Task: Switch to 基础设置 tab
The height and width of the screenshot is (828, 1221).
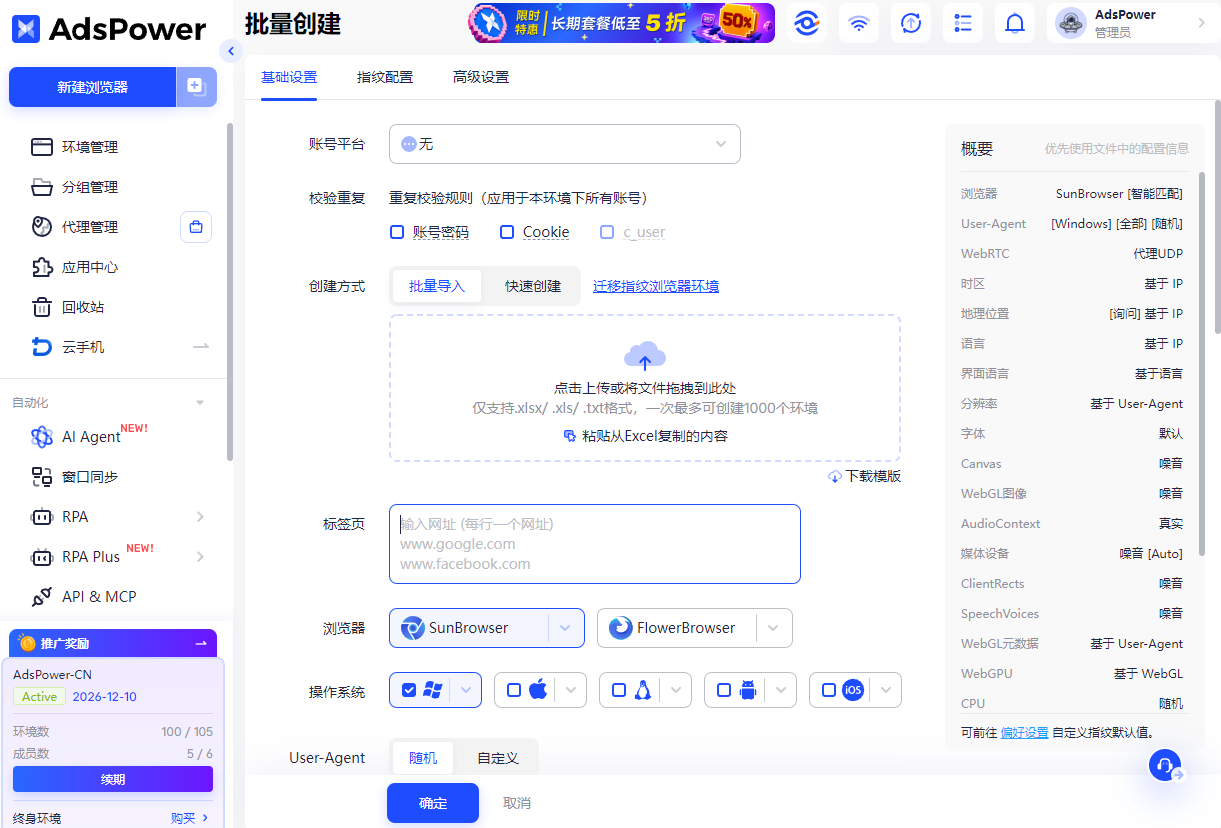Action: click(x=289, y=77)
